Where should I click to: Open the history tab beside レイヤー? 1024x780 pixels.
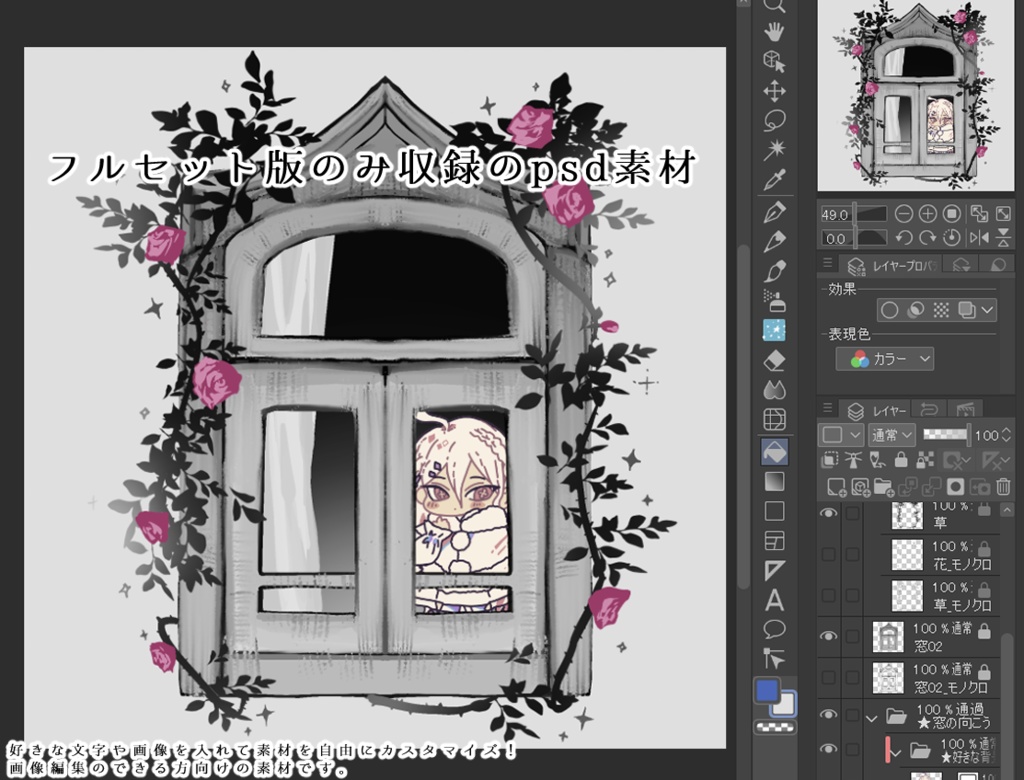929,410
